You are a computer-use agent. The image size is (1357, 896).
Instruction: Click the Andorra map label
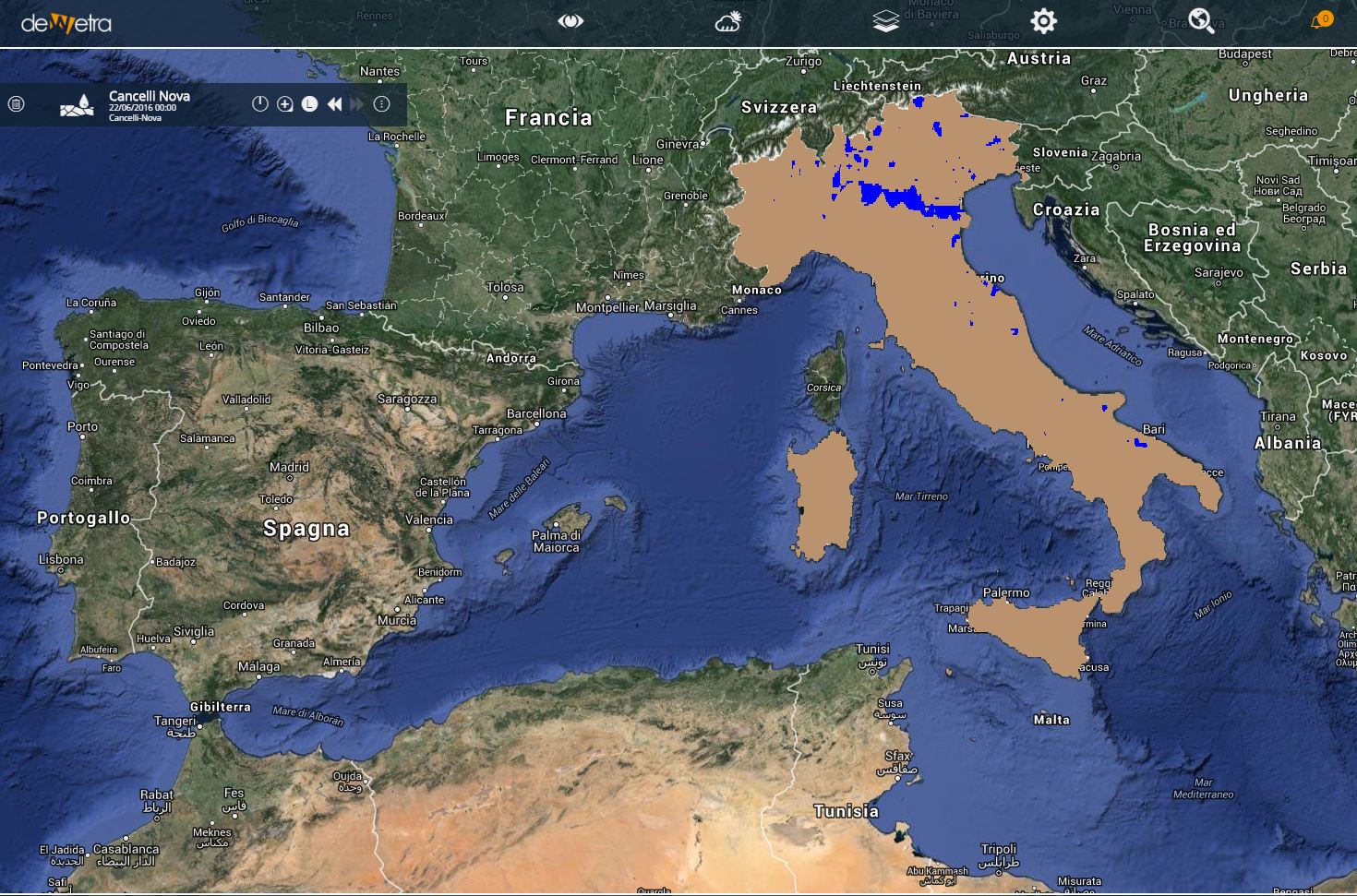[511, 358]
